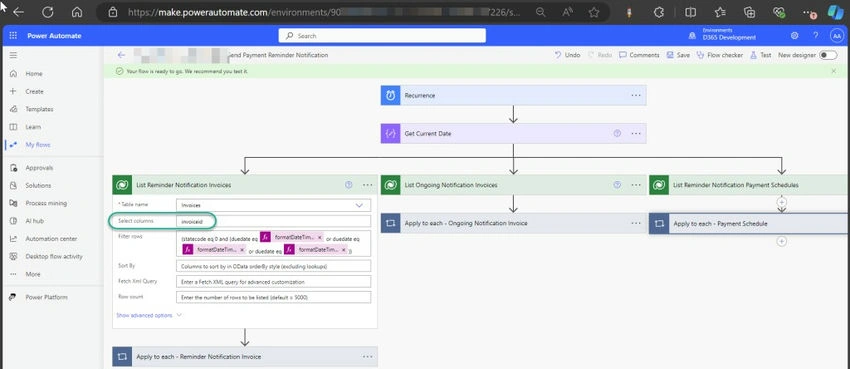Image resolution: width=850 pixels, height=369 pixels.
Task: Insert step below Apply to each Payment Schedule
Action: pos(782,242)
